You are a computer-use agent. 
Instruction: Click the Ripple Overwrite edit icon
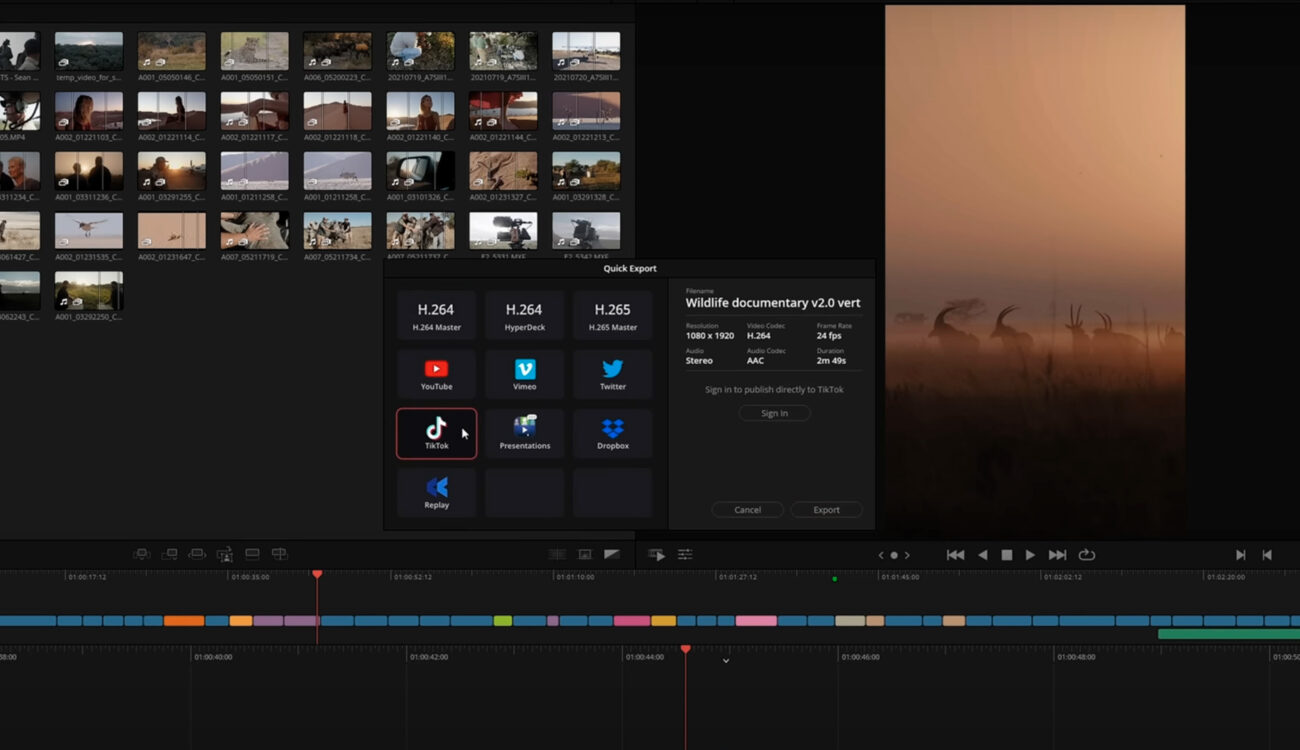197,554
